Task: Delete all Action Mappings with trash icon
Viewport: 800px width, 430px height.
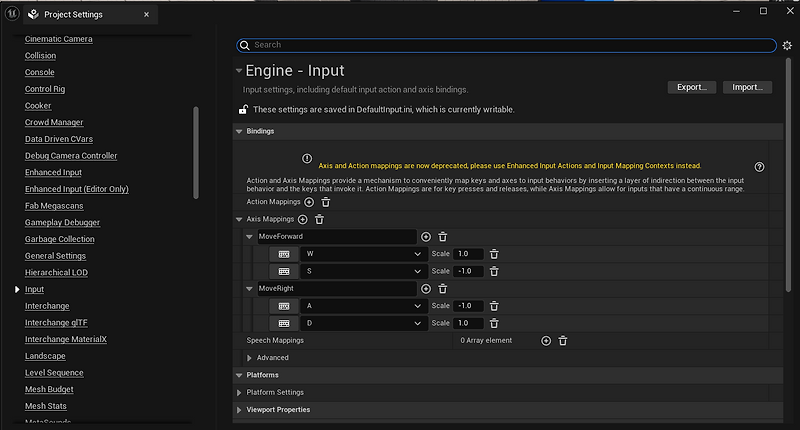Action: [x=325, y=202]
